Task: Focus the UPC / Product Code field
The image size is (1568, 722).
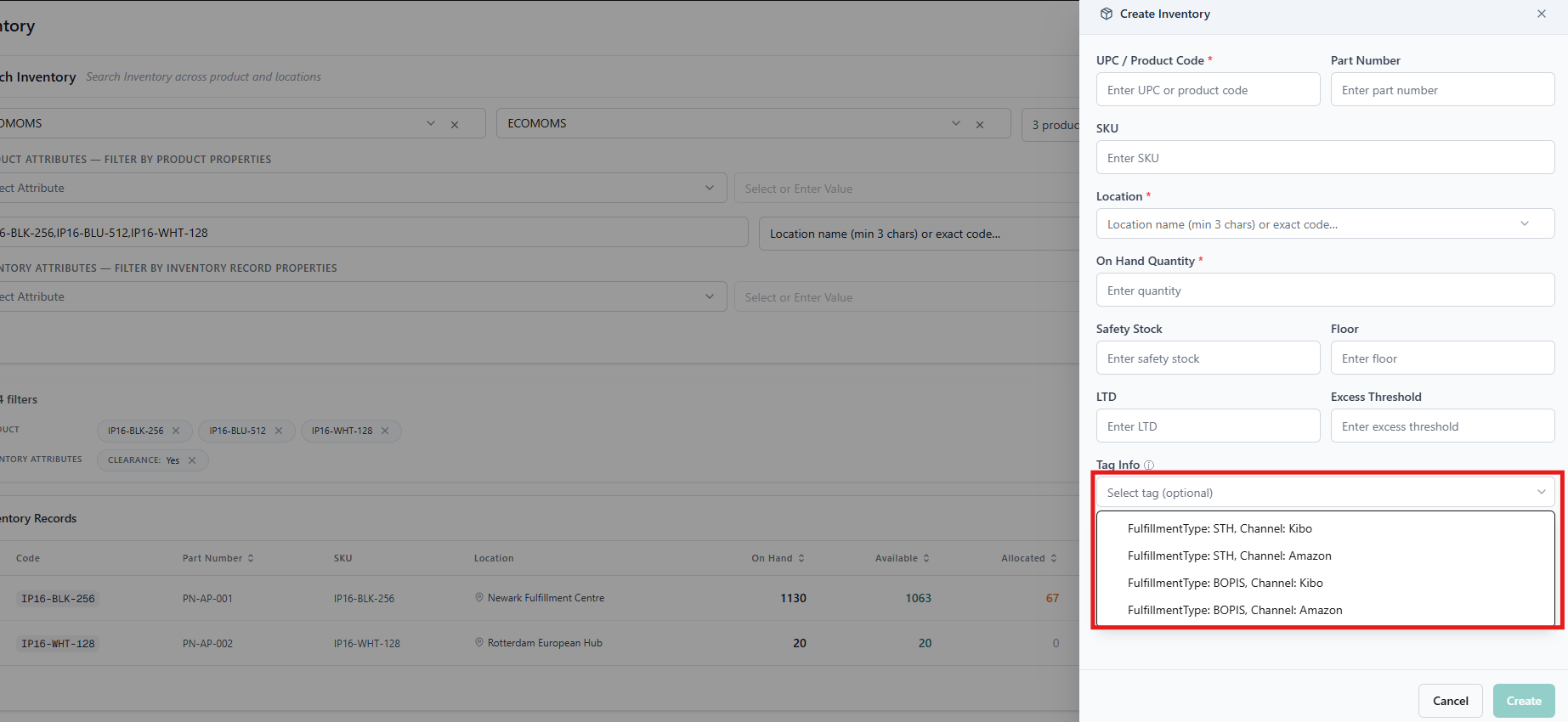Action: pyautogui.click(x=1208, y=89)
